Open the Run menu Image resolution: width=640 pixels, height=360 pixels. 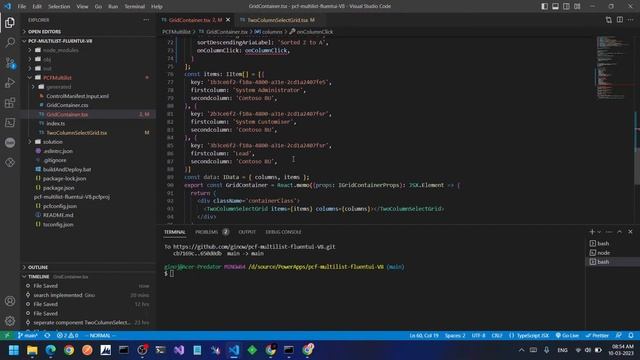(x=113, y=7)
